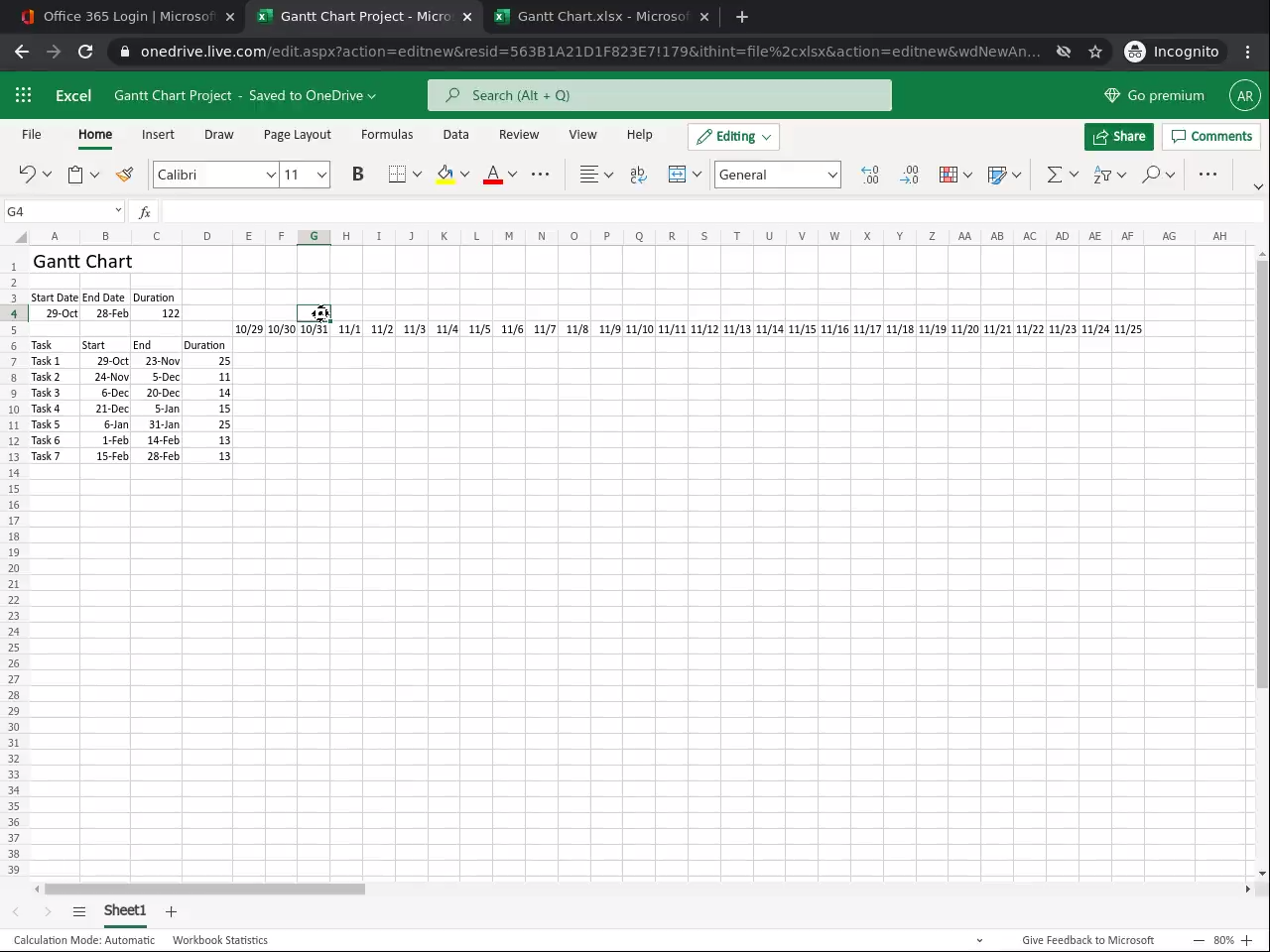Toggle wrap text
The height and width of the screenshot is (952, 1270).
[638, 175]
